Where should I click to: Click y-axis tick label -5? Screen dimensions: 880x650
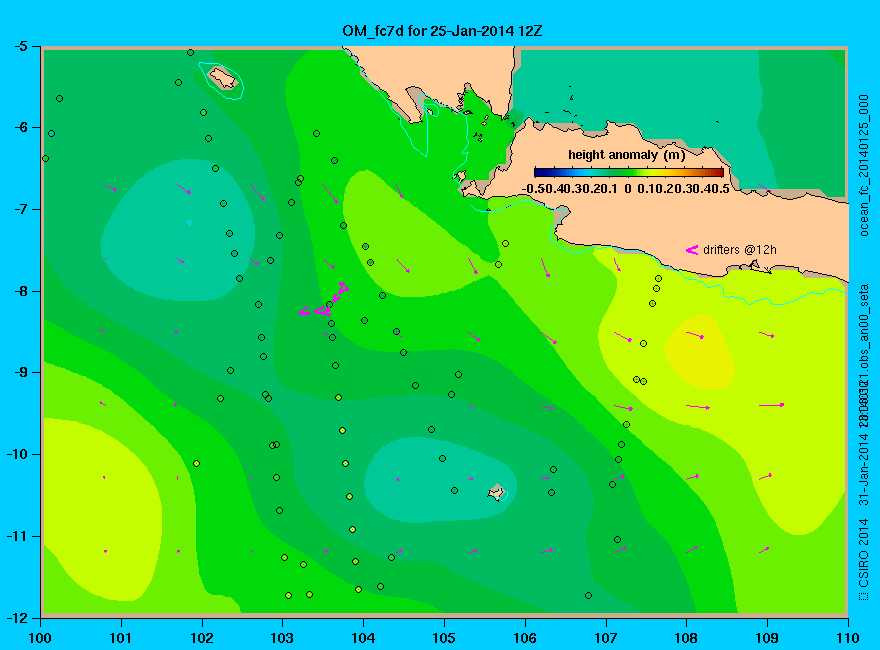[x=19, y=46]
